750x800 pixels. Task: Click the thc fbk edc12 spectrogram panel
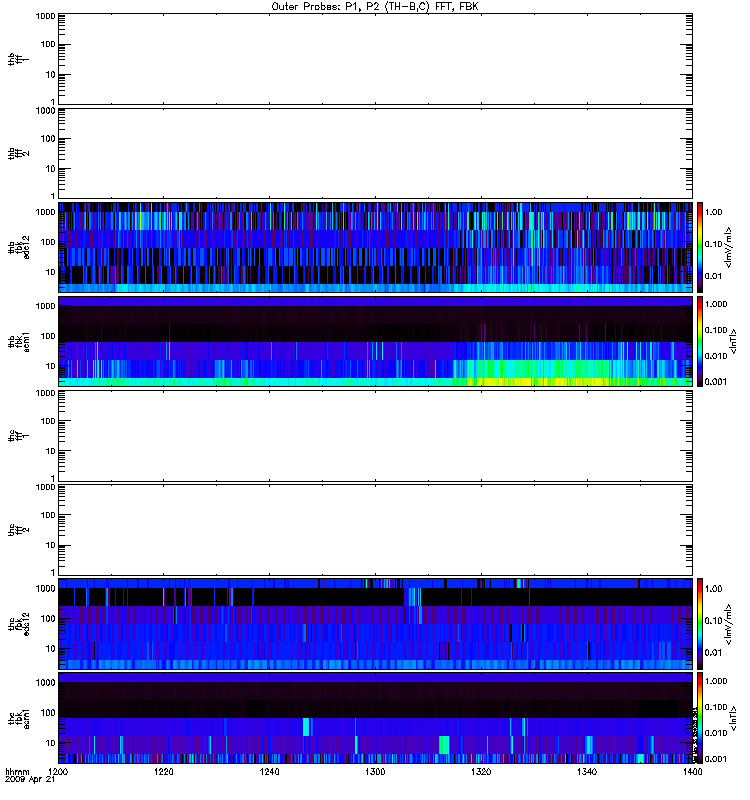[x=376, y=623]
